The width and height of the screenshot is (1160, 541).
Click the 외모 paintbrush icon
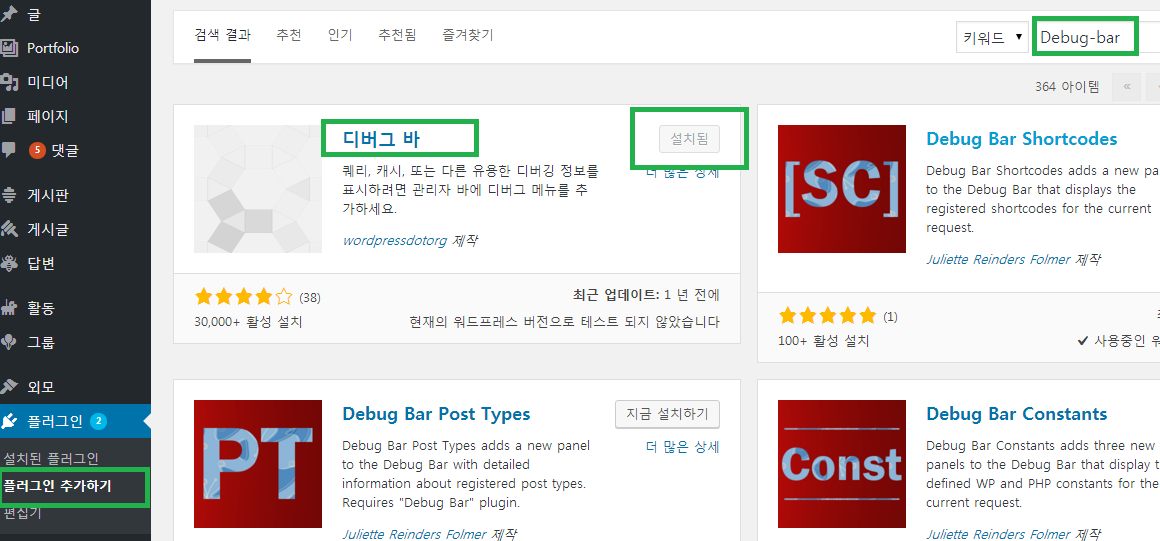pyautogui.click(x=9, y=387)
